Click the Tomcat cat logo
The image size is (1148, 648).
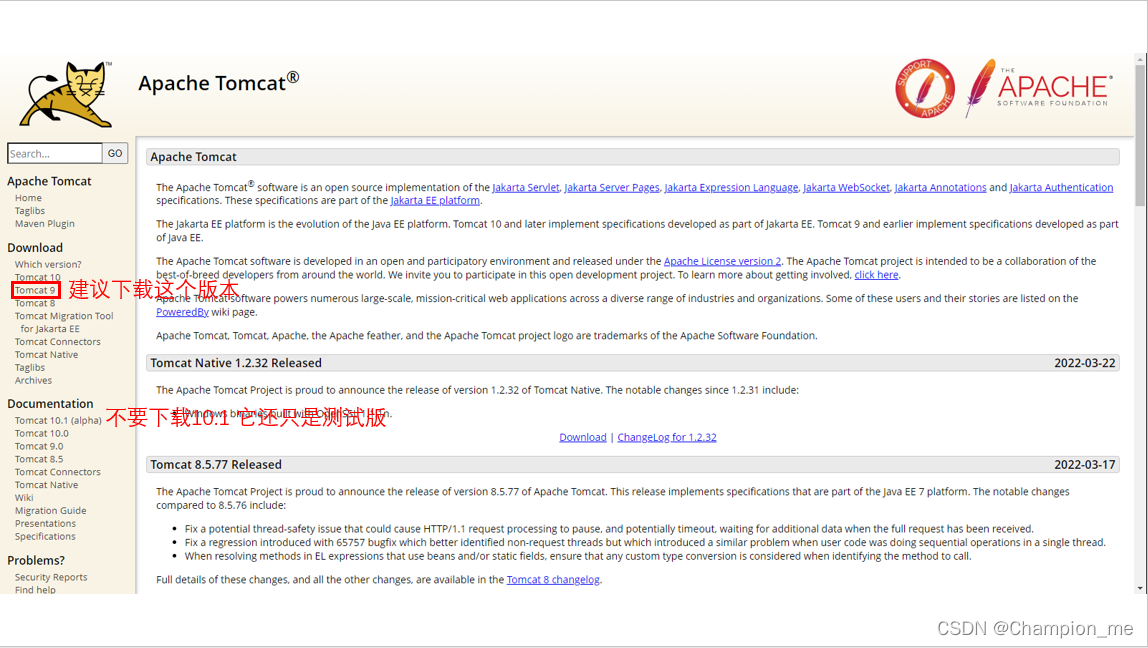(x=66, y=94)
